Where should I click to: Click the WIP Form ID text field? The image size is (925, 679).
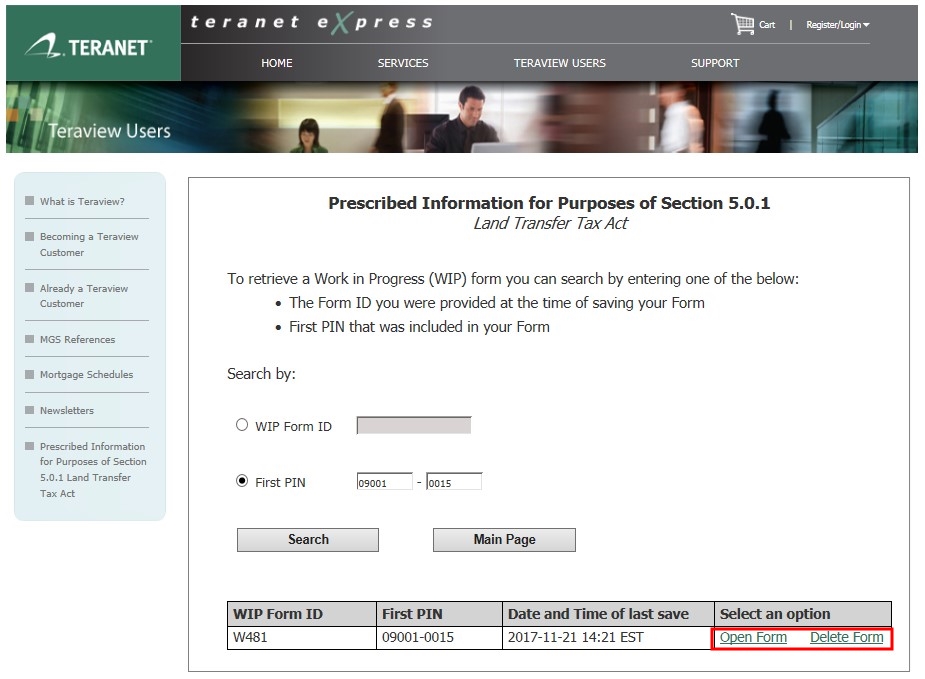tap(414, 426)
